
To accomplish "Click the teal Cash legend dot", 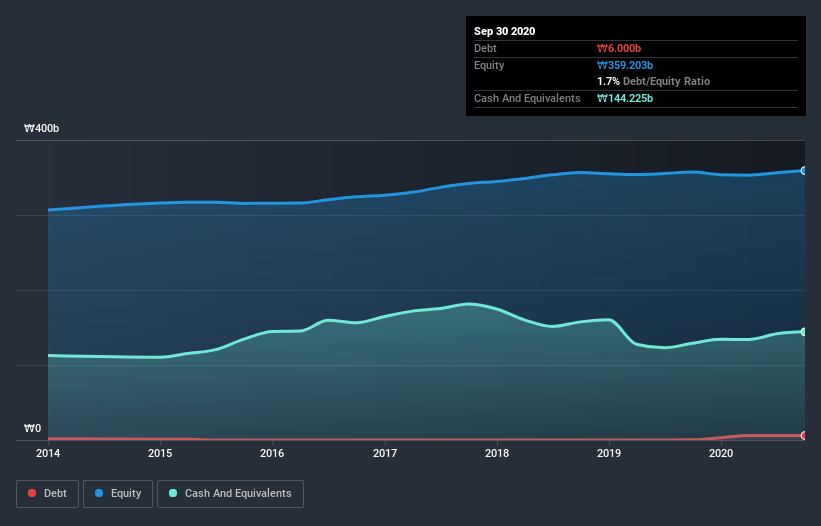I will (173, 493).
